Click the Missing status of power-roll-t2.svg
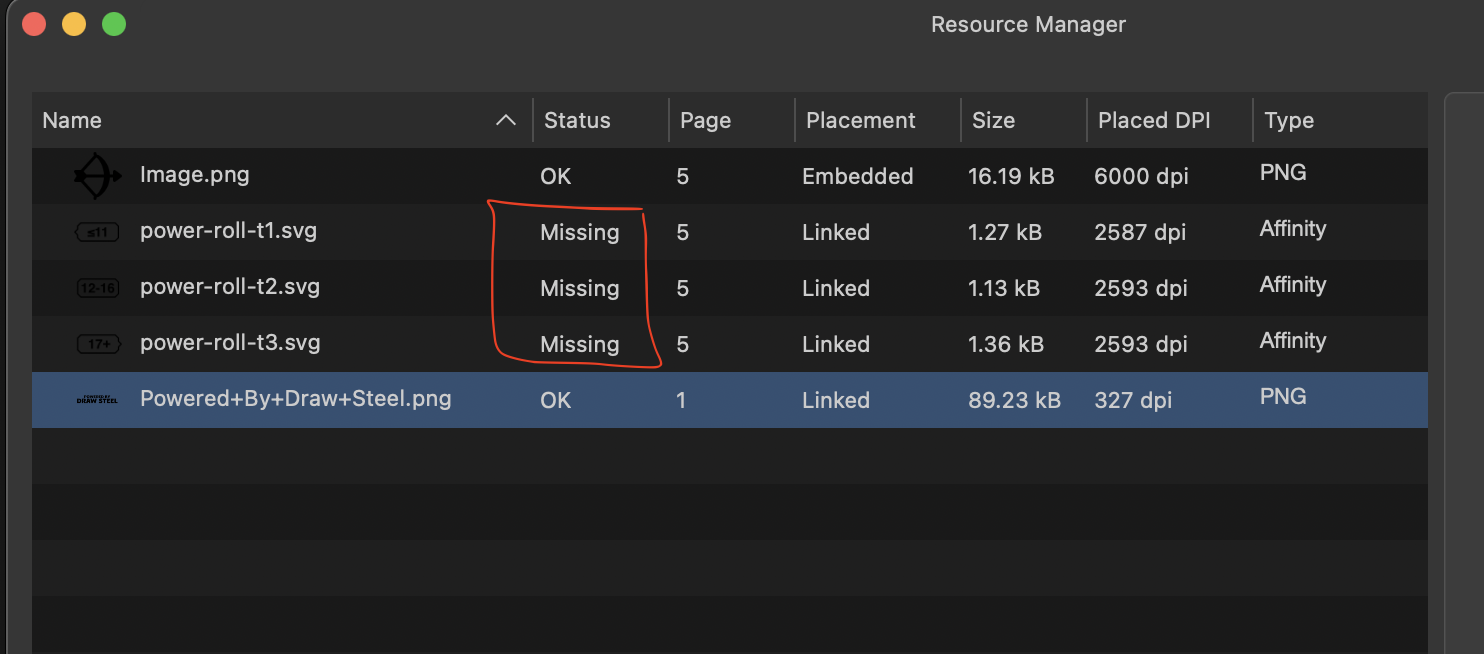The width and height of the screenshot is (1484, 654). click(x=579, y=289)
